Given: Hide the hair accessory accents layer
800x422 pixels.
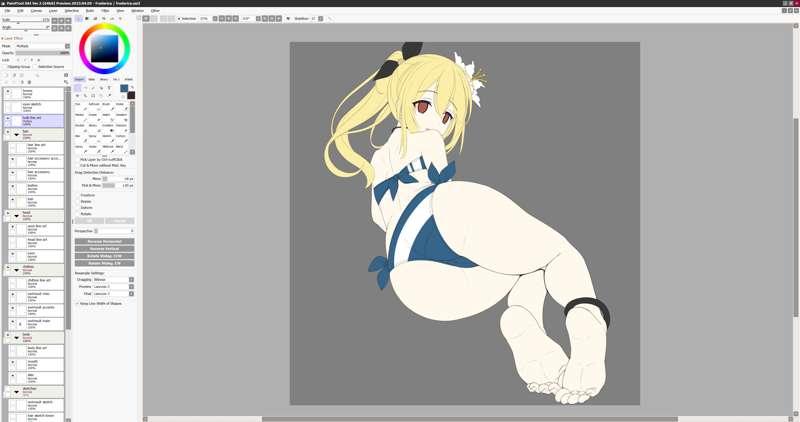Looking at the screenshot, I should (x=13, y=159).
